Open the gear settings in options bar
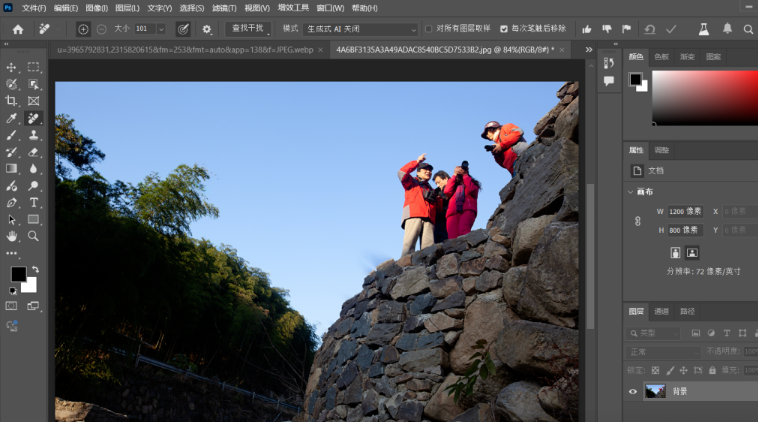The height and width of the screenshot is (422, 758). pos(207,30)
